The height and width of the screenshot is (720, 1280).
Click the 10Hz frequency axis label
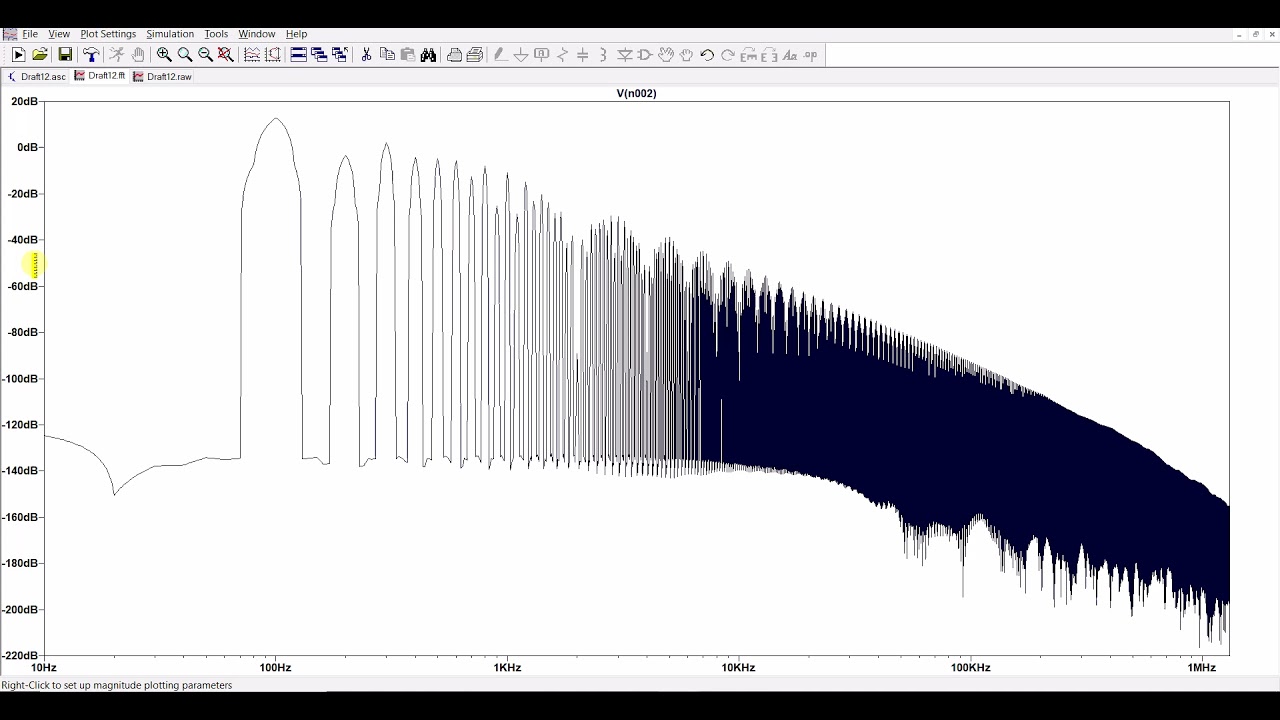44,667
